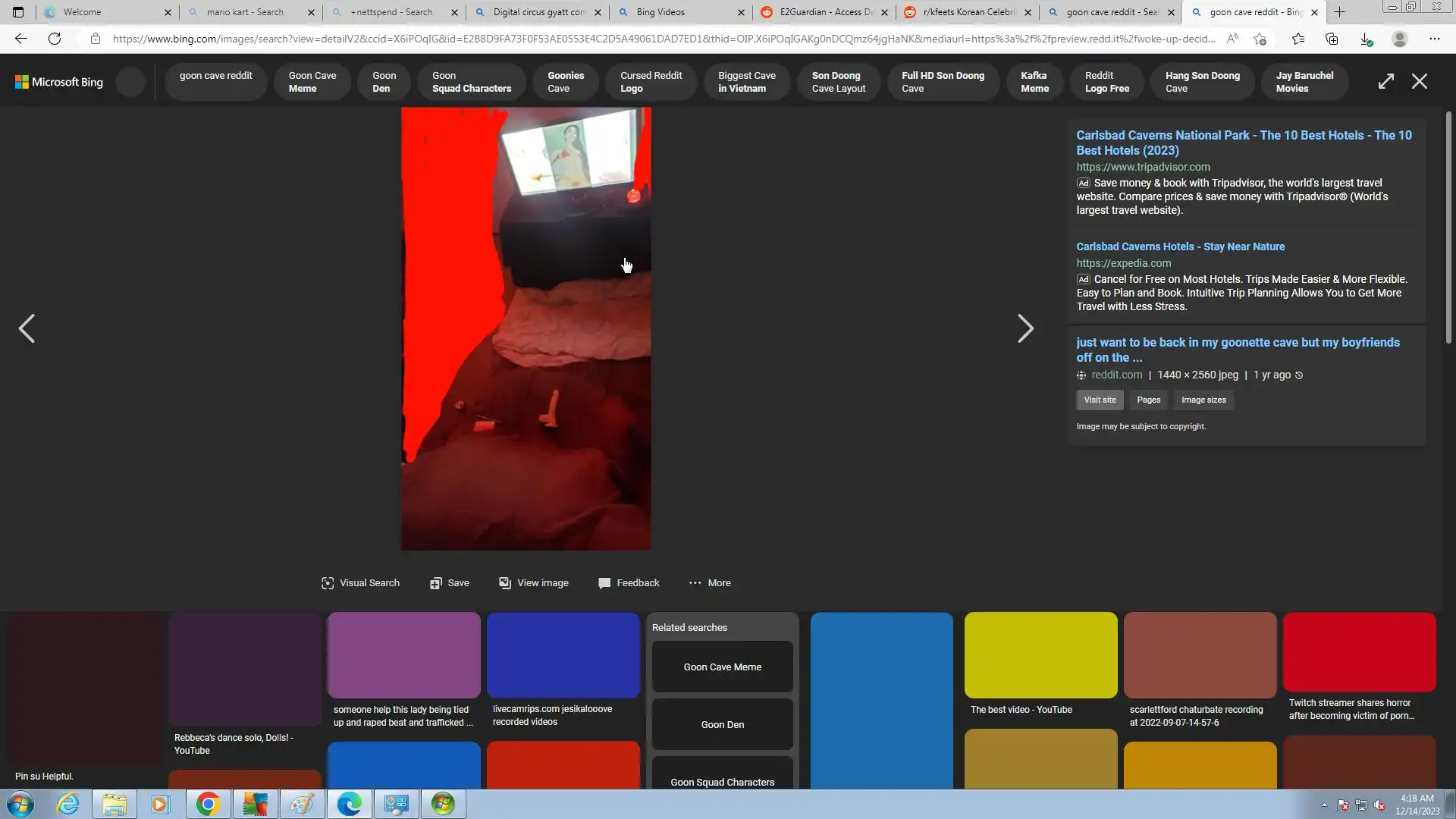
Task: Open Edge settings and more menu
Action: (x=1434, y=39)
